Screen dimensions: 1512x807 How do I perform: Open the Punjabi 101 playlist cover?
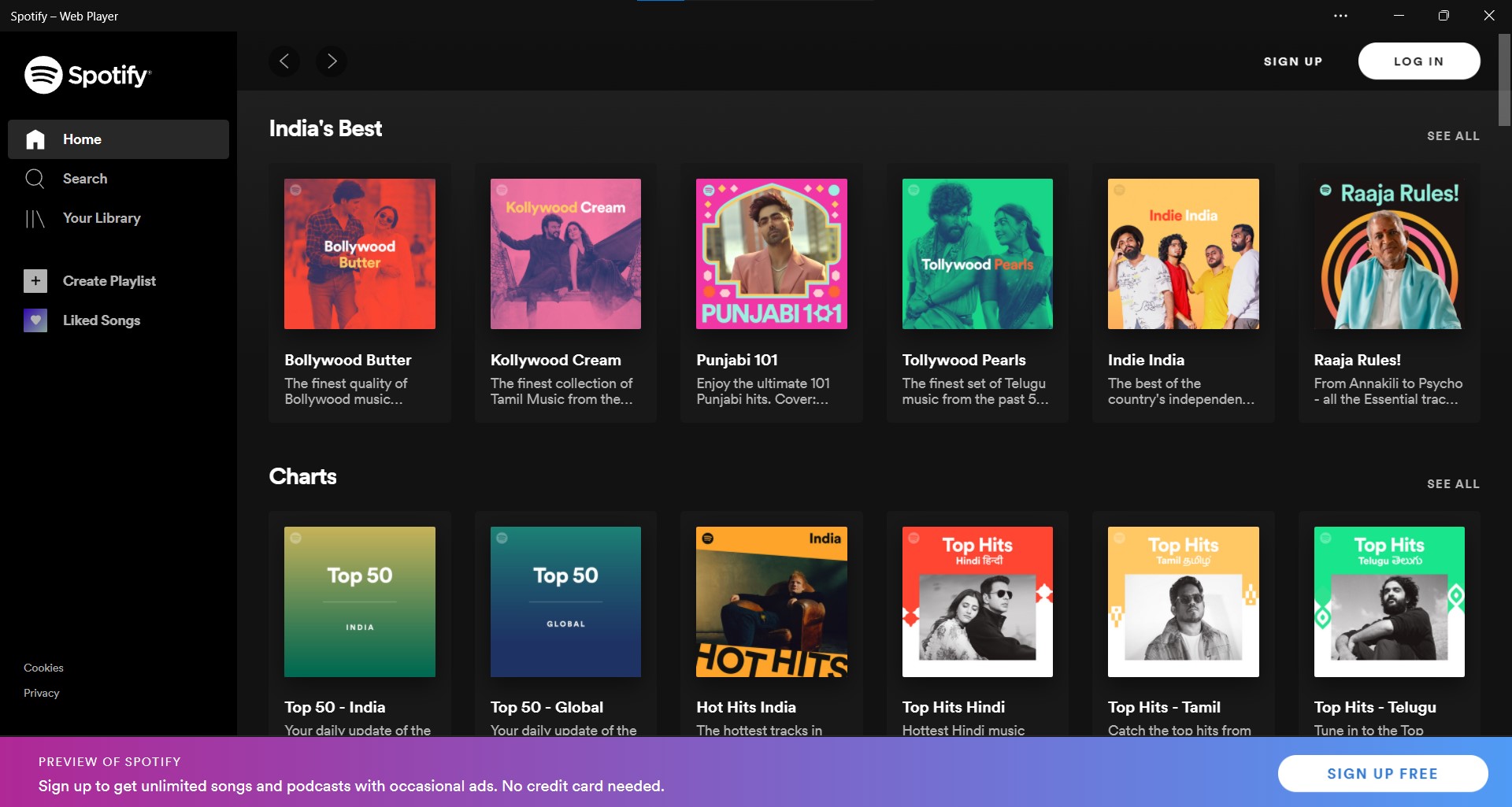coord(772,254)
